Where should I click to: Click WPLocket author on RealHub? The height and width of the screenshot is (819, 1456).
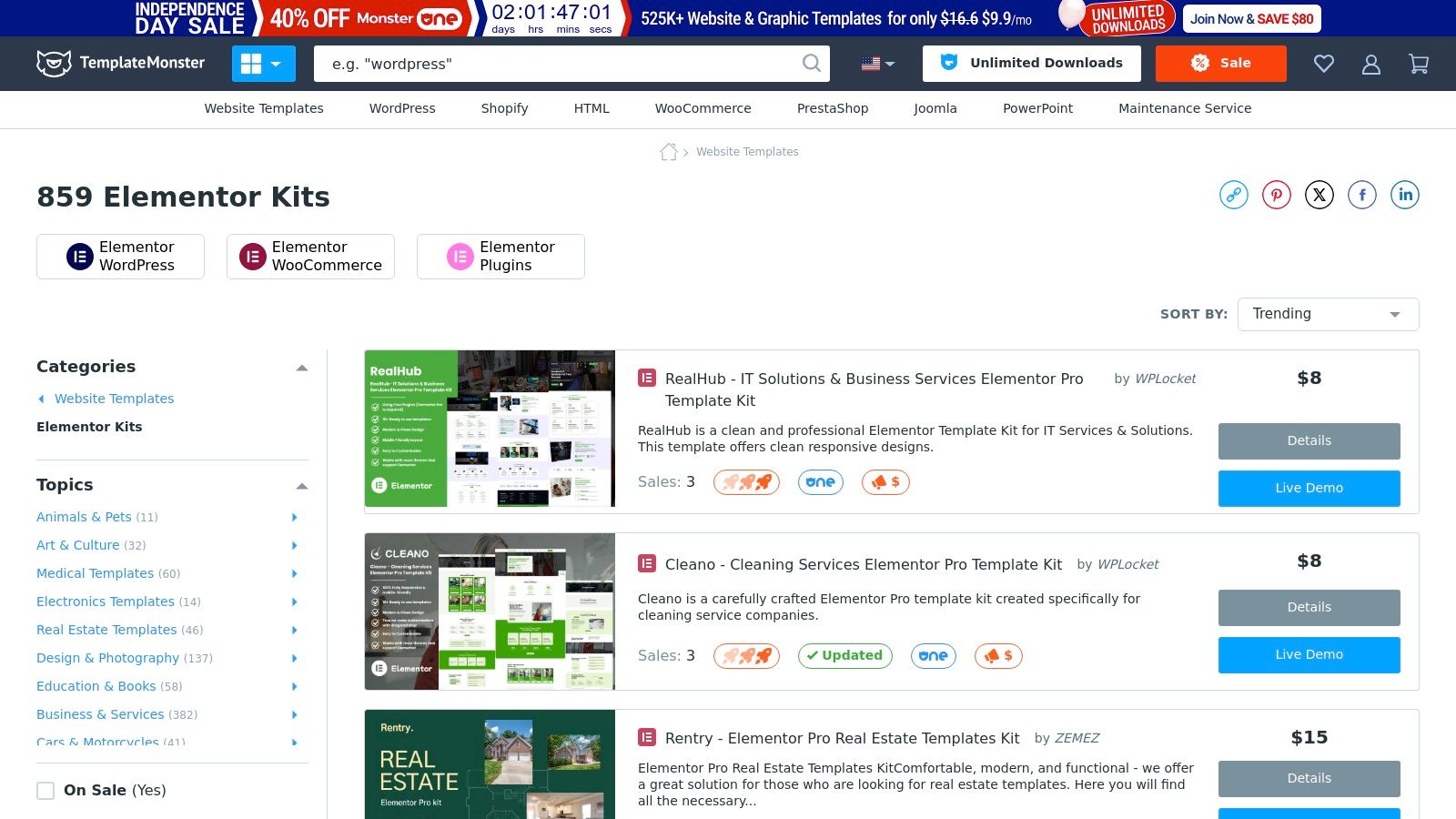coord(1166,379)
